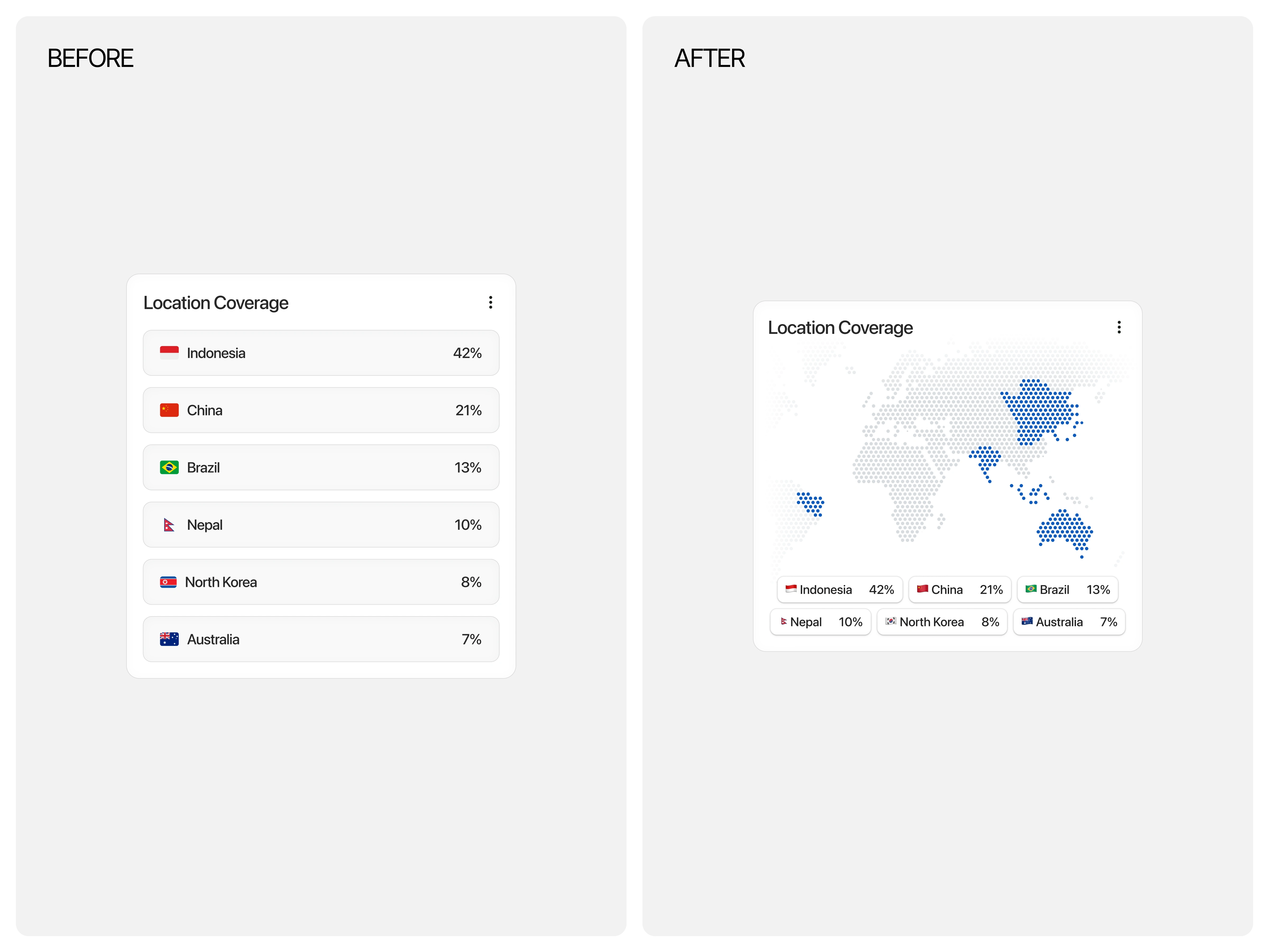Select the Indonesia 42% row in the list
Screen dimensions: 1269x952
[x=321, y=353]
